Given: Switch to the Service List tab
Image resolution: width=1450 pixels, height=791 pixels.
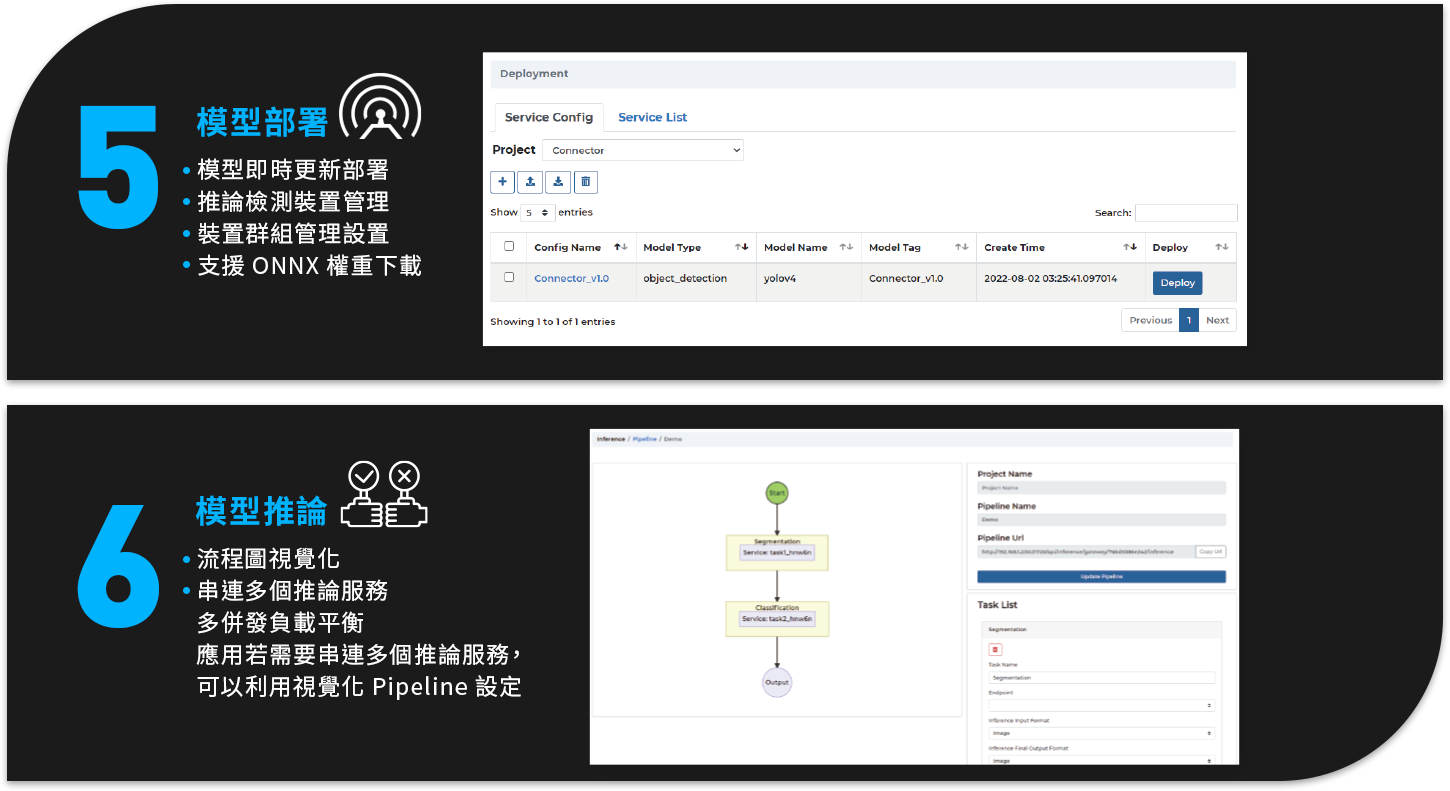Looking at the screenshot, I should point(652,117).
